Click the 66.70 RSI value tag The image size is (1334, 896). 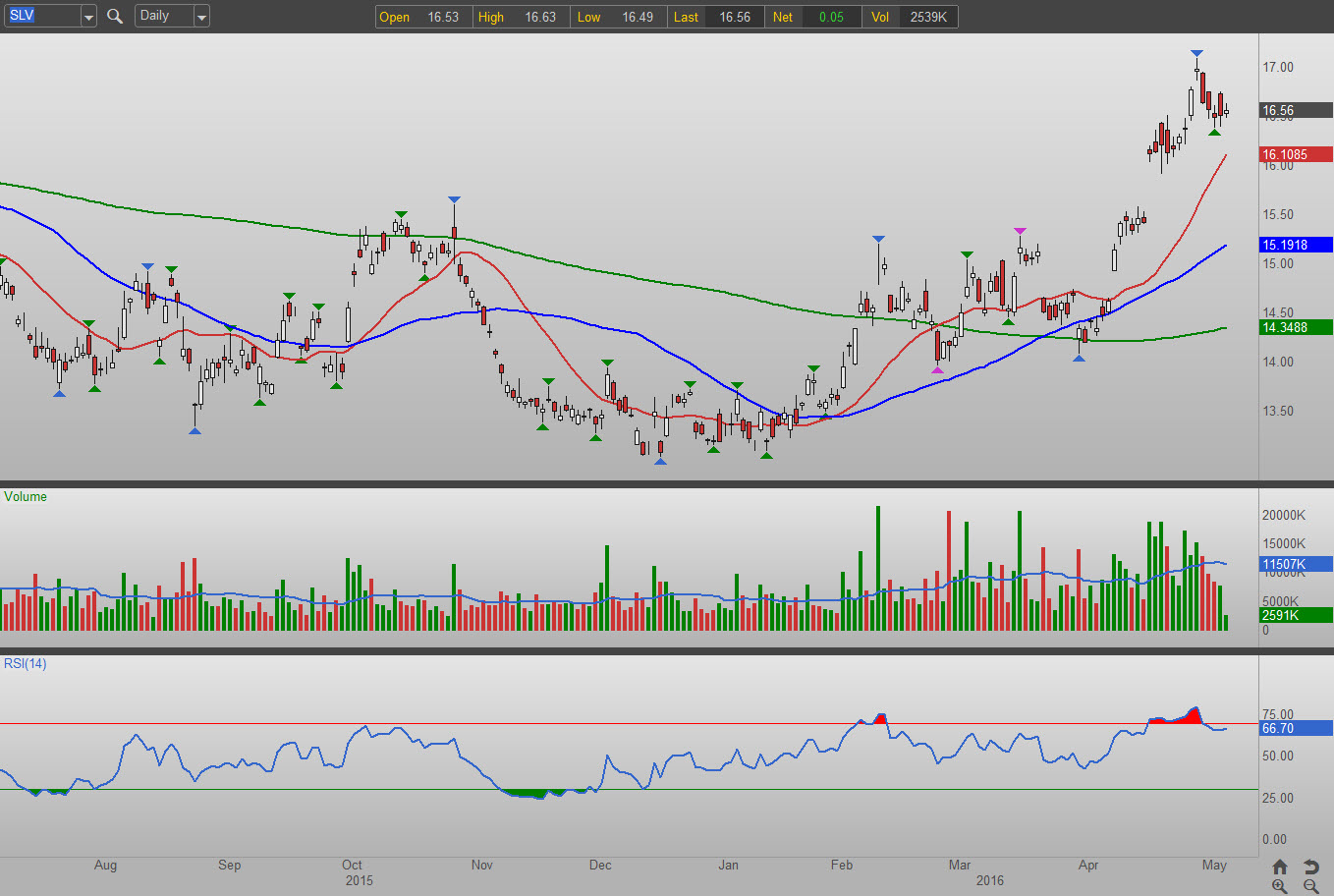coord(1295,728)
